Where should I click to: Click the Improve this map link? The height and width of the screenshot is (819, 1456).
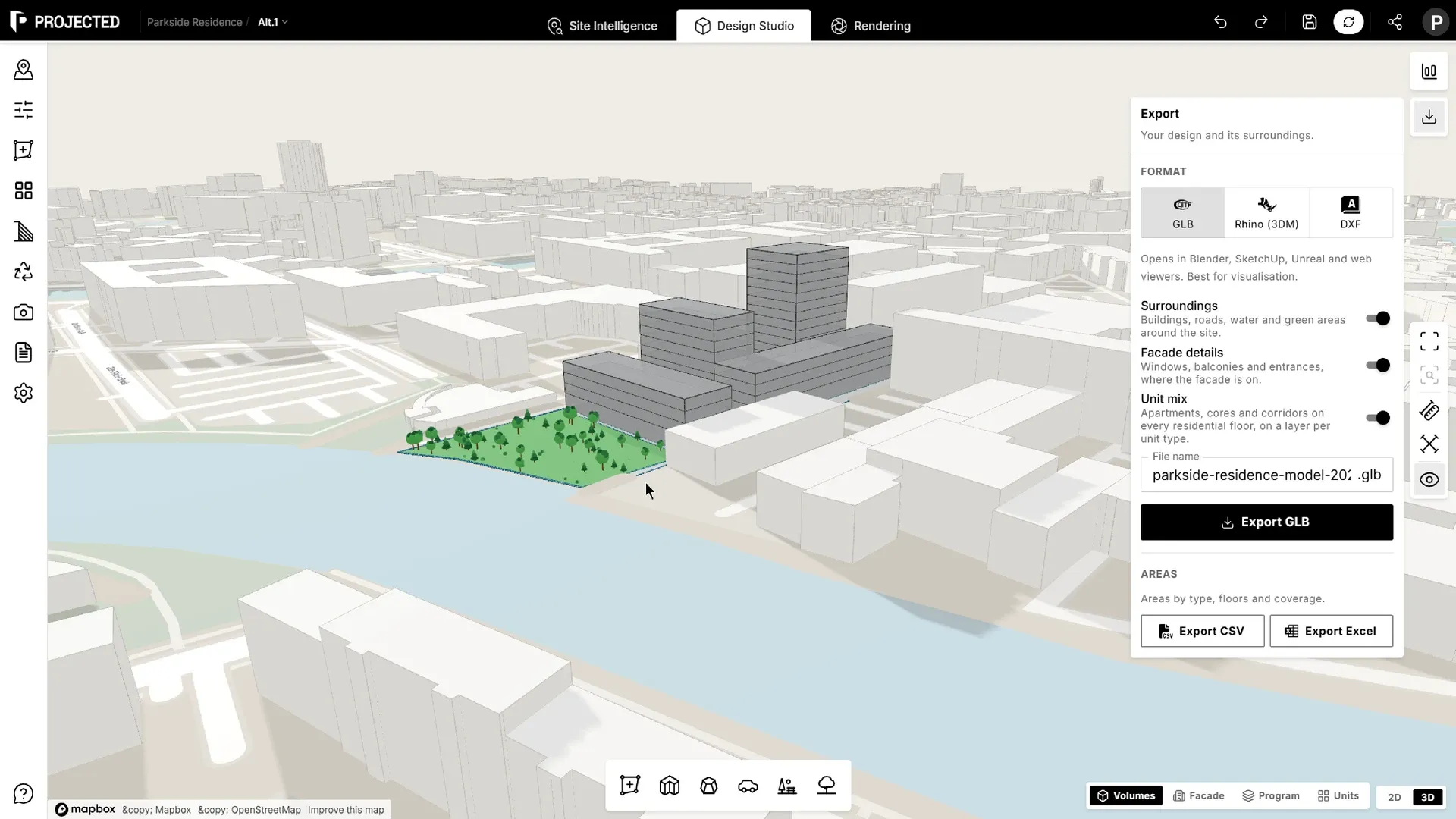tap(346, 810)
